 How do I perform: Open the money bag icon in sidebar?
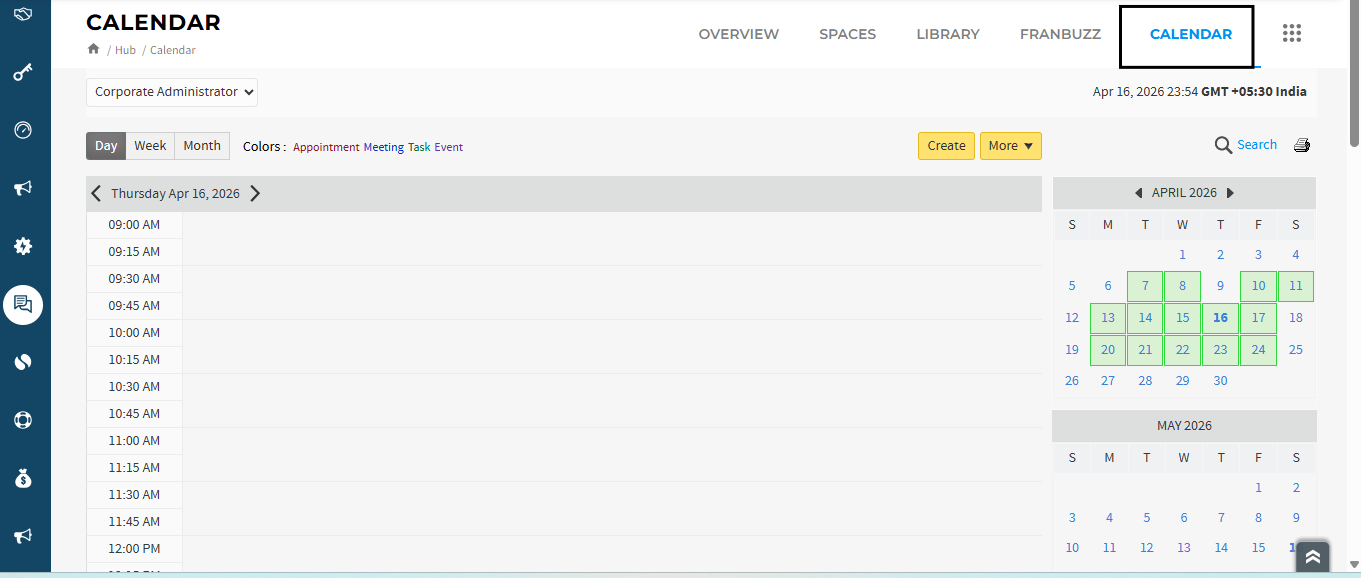tap(24, 479)
